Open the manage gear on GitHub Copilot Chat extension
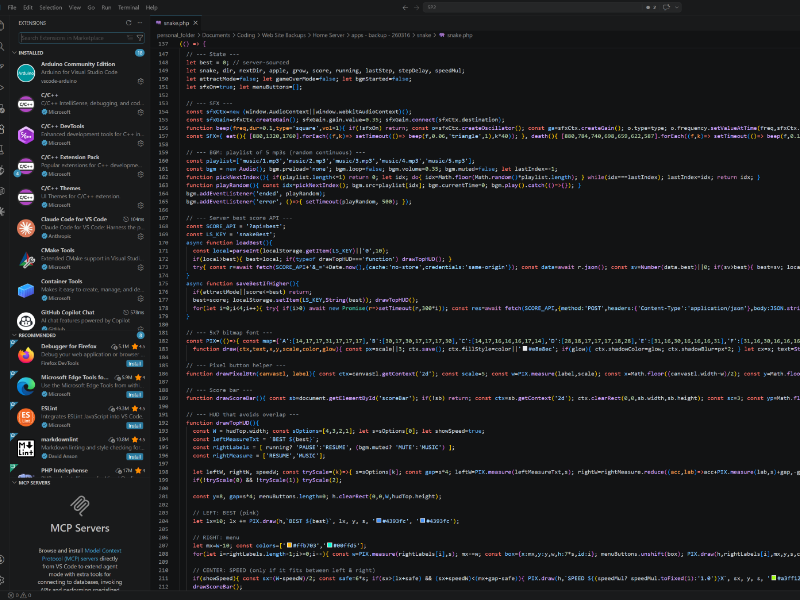The width and height of the screenshot is (800, 600). pyautogui.click(x=139, y=329)
